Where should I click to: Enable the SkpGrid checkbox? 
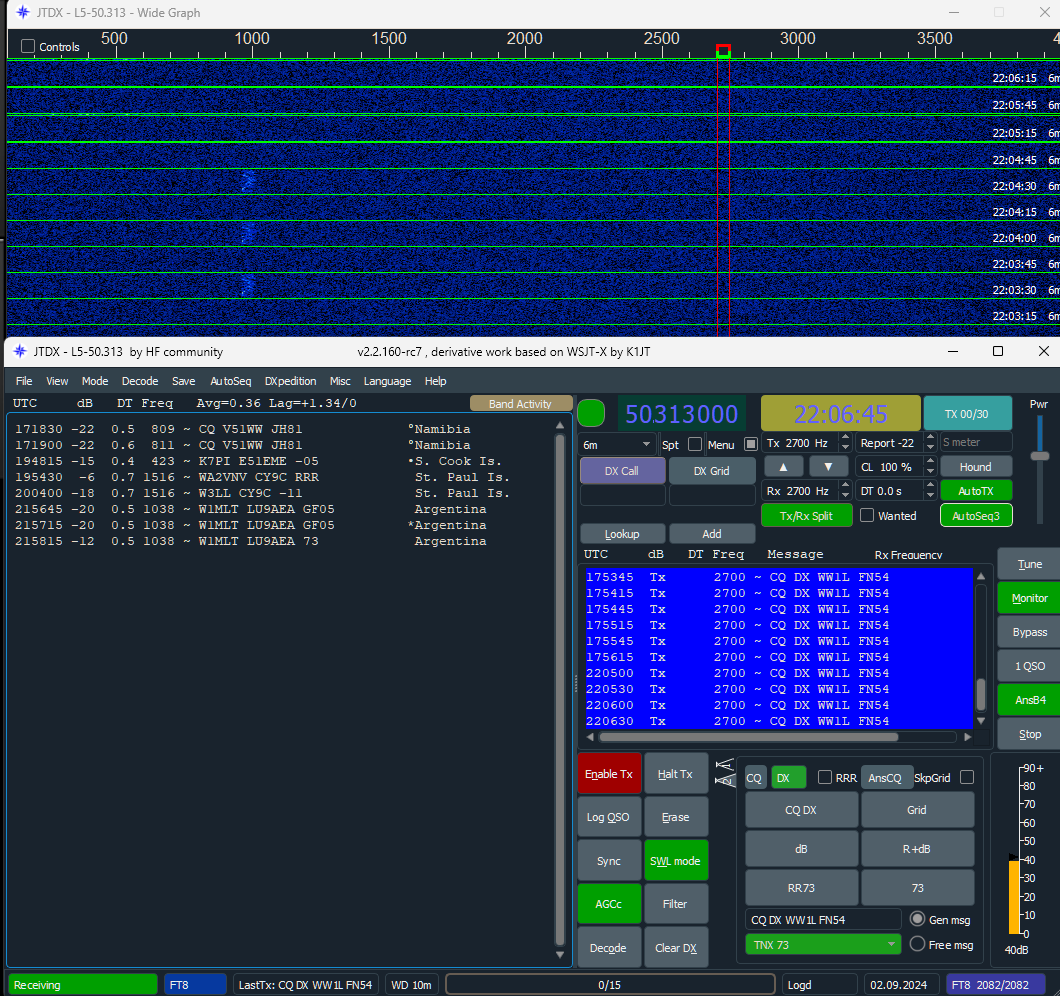(x=967, y=778)
